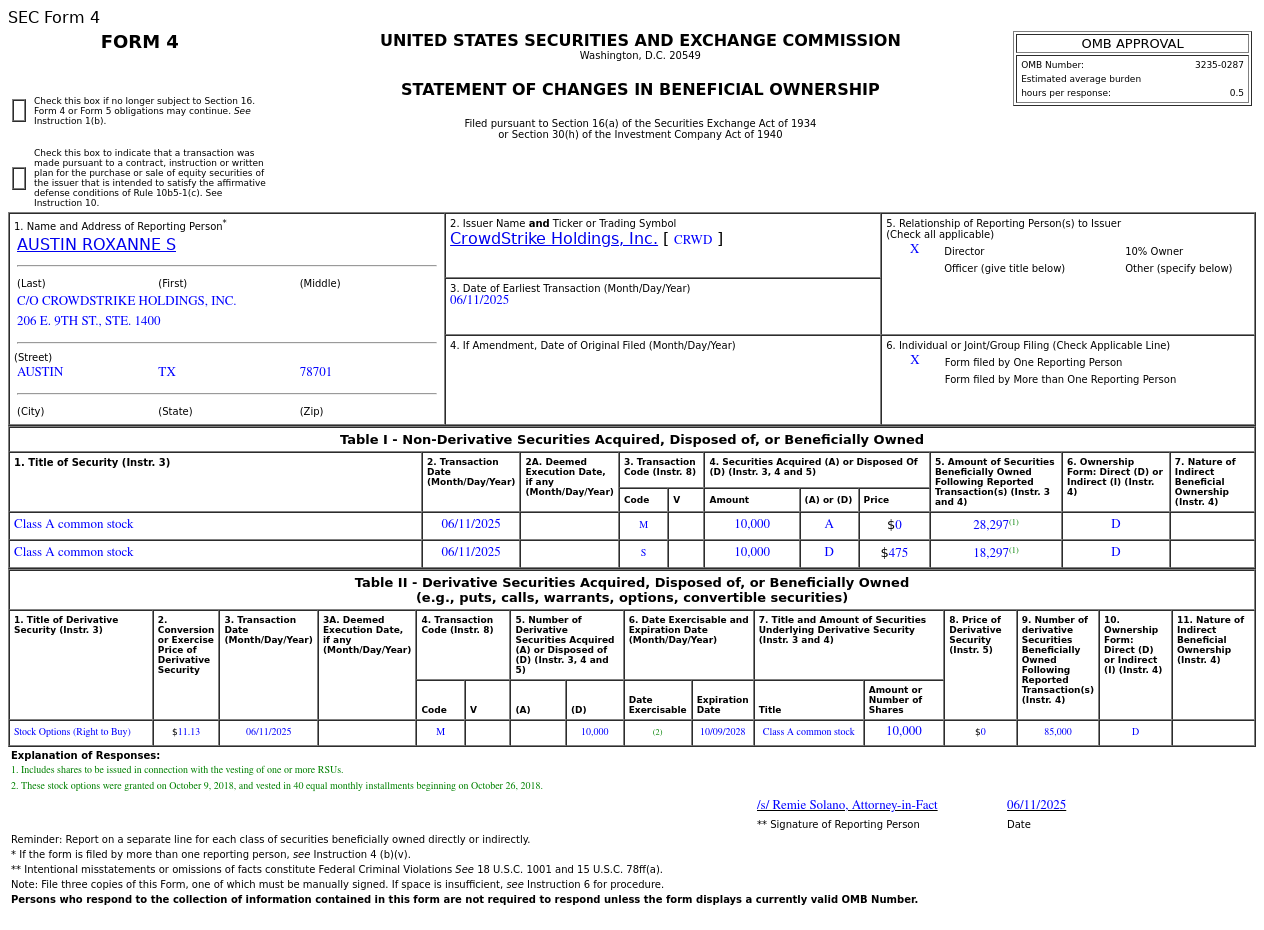
Task: Open the AUSTIN ROXANNE S reporting person link
Action: (x=96, y=245)
